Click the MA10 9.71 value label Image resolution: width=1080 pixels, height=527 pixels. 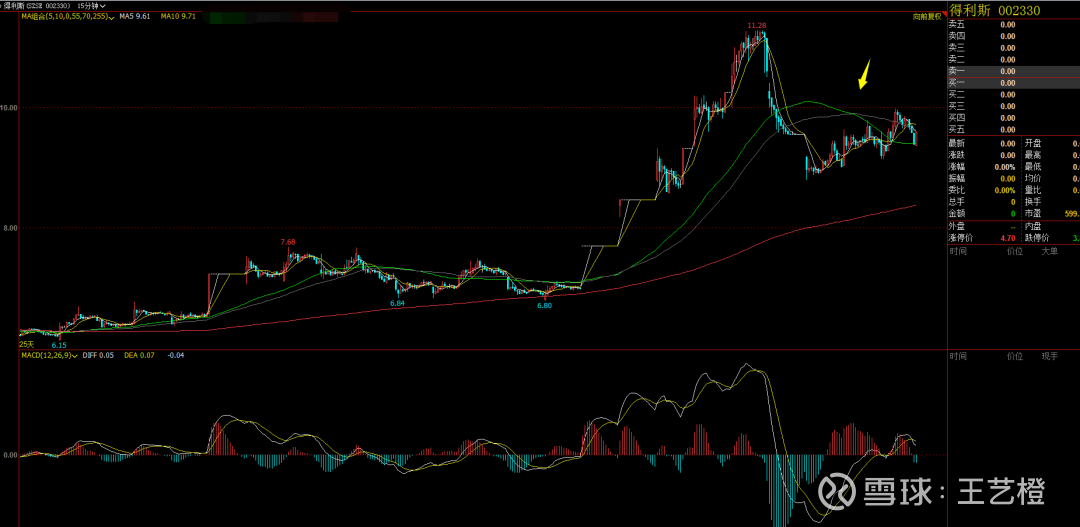(x=178, y=16)
